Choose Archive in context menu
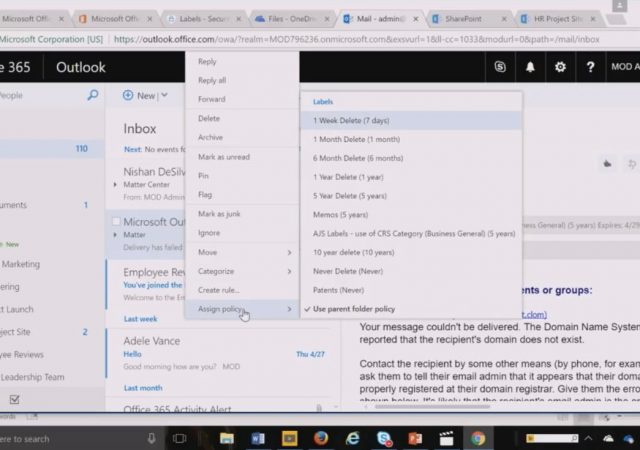This screenshot has height=450, width=640. pyautogui.click(x=242, y=137)
